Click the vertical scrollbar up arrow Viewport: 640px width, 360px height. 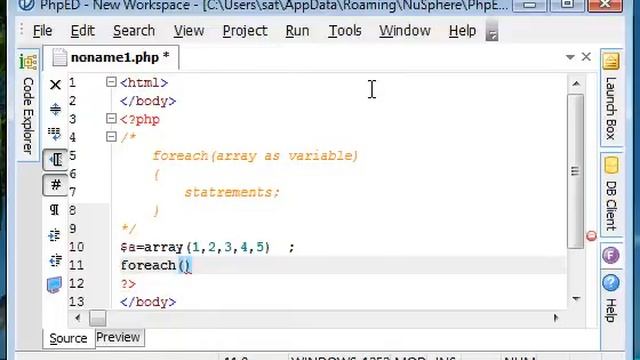[x=576, y=84]
